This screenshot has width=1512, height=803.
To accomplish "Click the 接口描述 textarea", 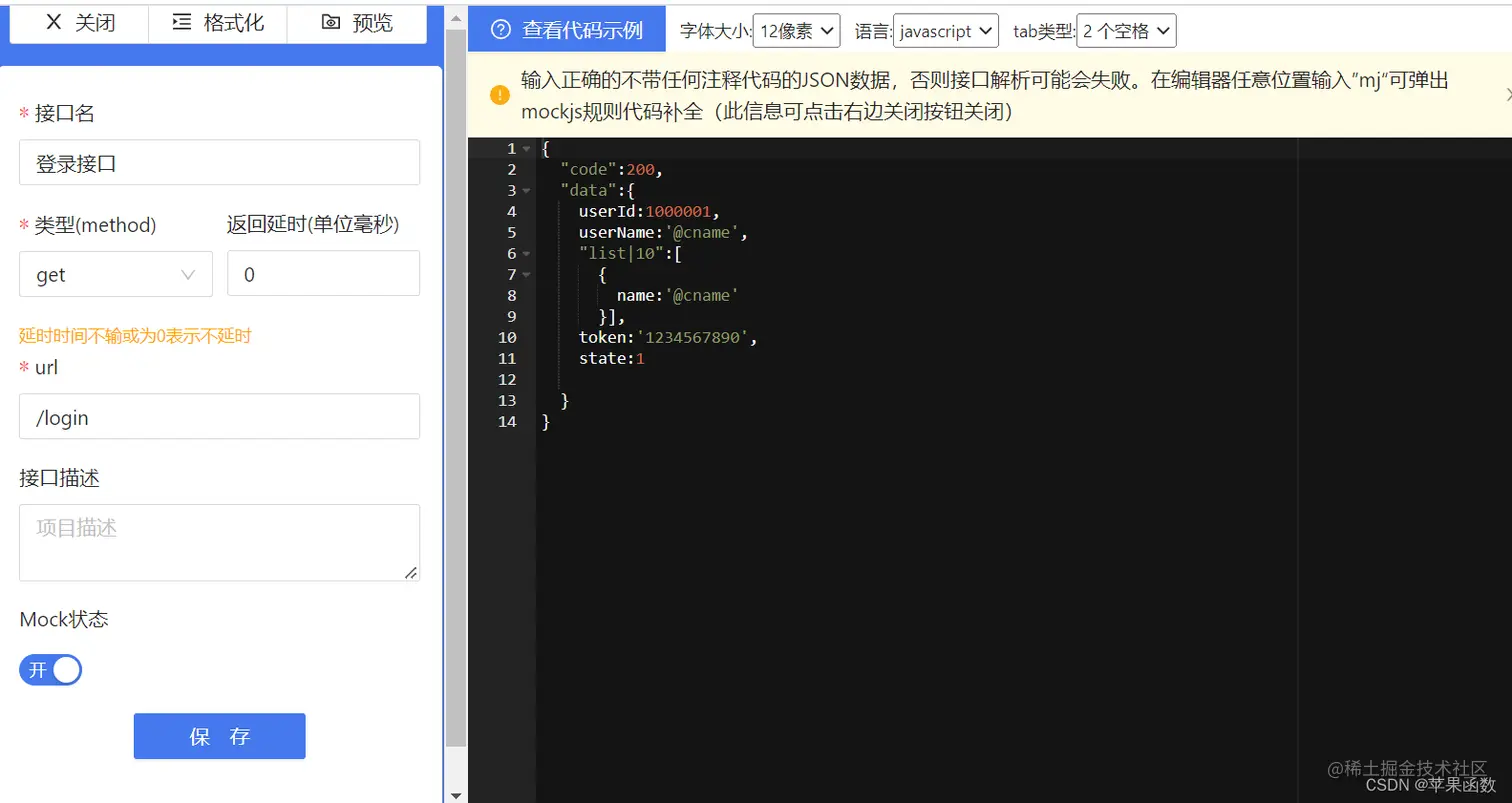I will pyautogui.click(x=219, y=543).
